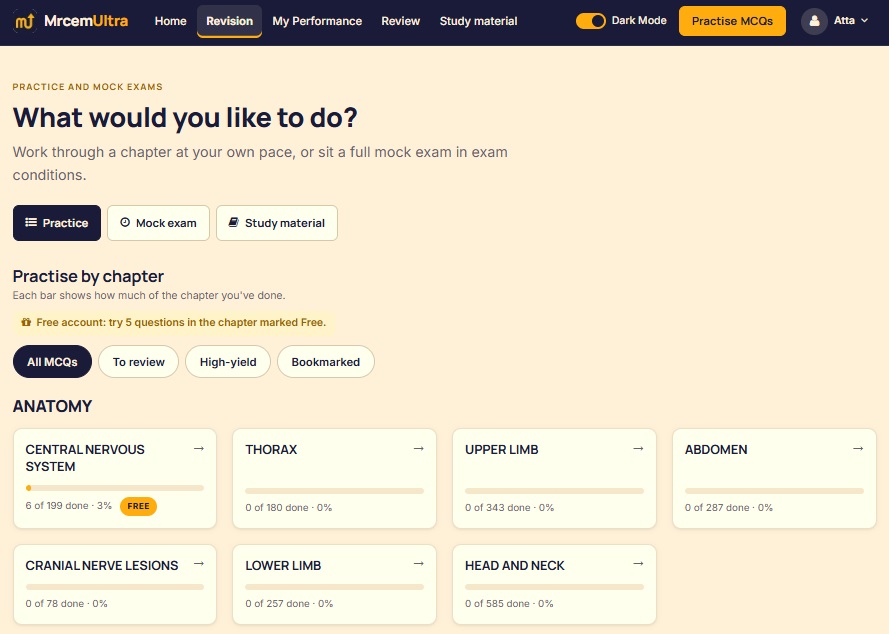This screenshot has height=634, width=889.
Task: Open the Upper Limb chapter arrow
Action: click(638, 449)
